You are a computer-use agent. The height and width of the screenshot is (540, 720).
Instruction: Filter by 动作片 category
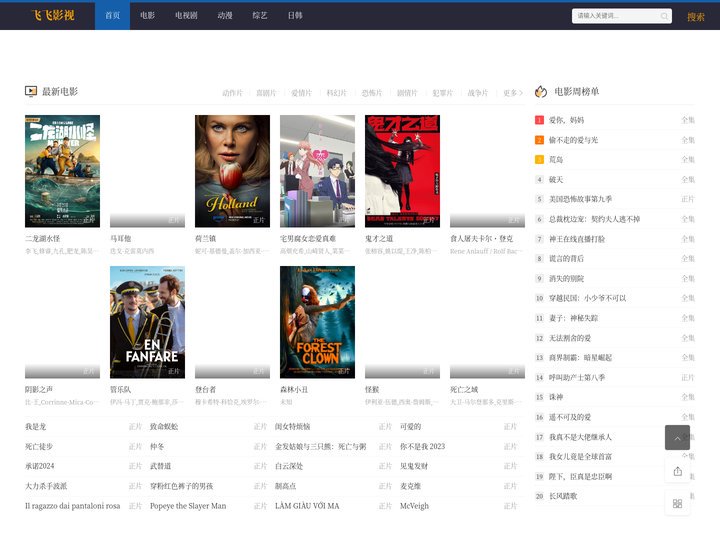click(x=232, y=93)
